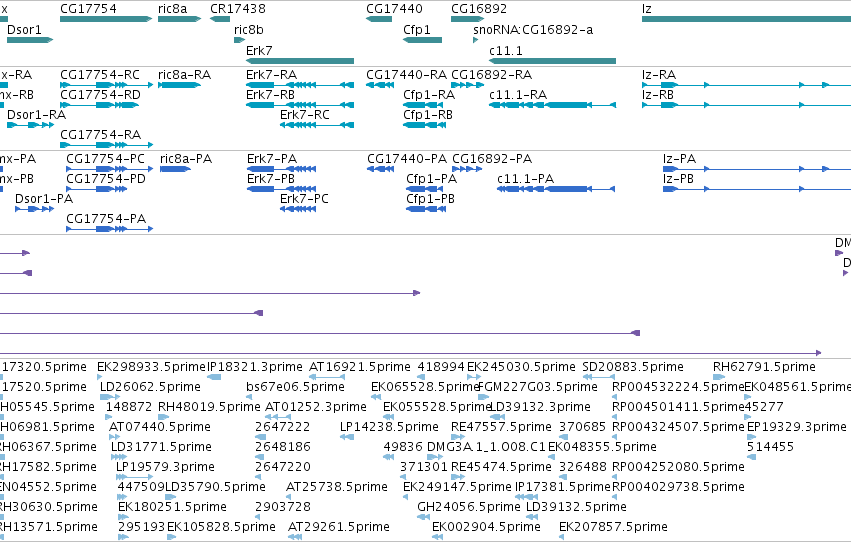This screenshot has height=542, width=851.
Task: Select protein Erk7-PA
Action: pos(281,169)
